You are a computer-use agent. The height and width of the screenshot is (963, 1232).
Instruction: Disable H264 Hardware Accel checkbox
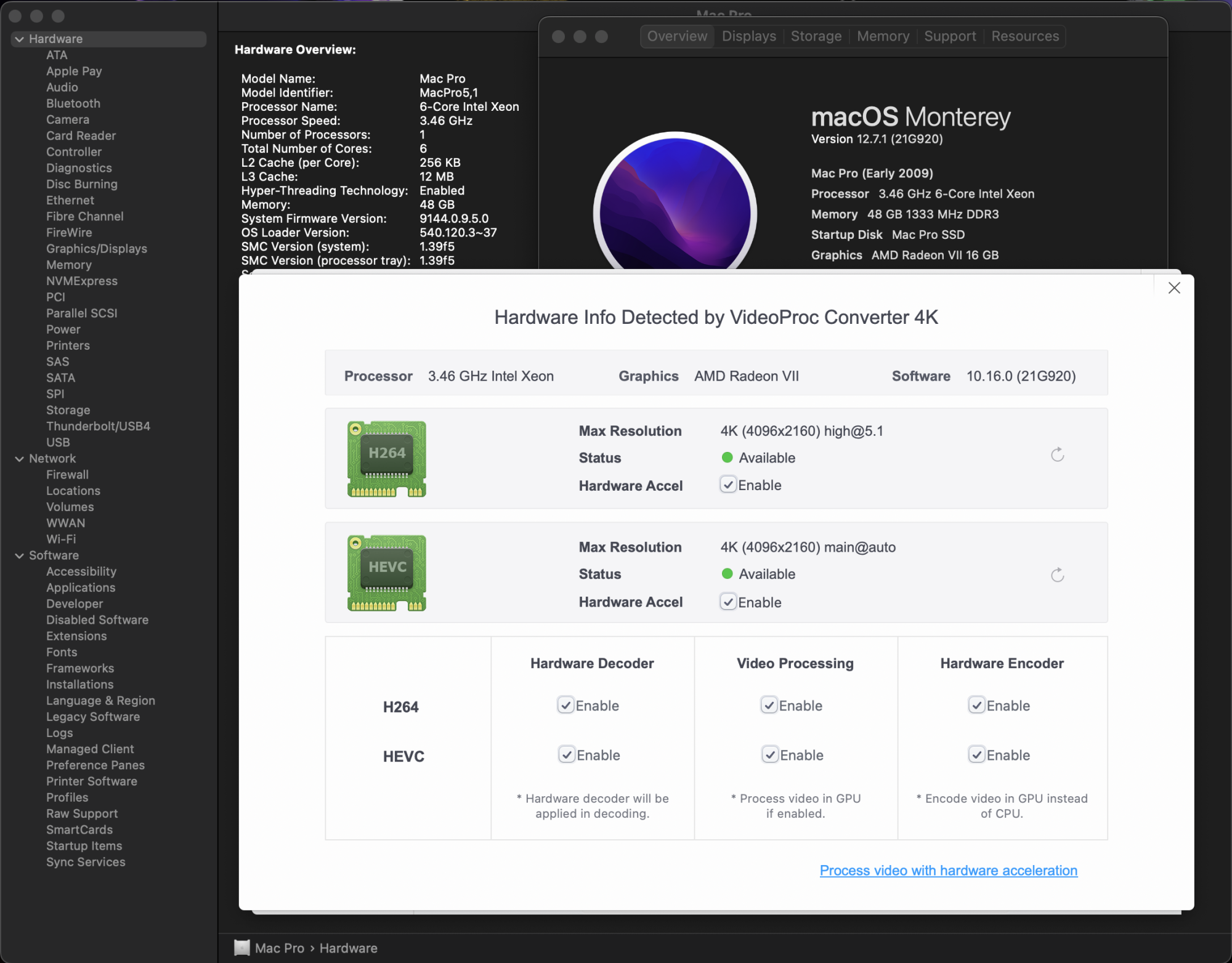[728, 485]
